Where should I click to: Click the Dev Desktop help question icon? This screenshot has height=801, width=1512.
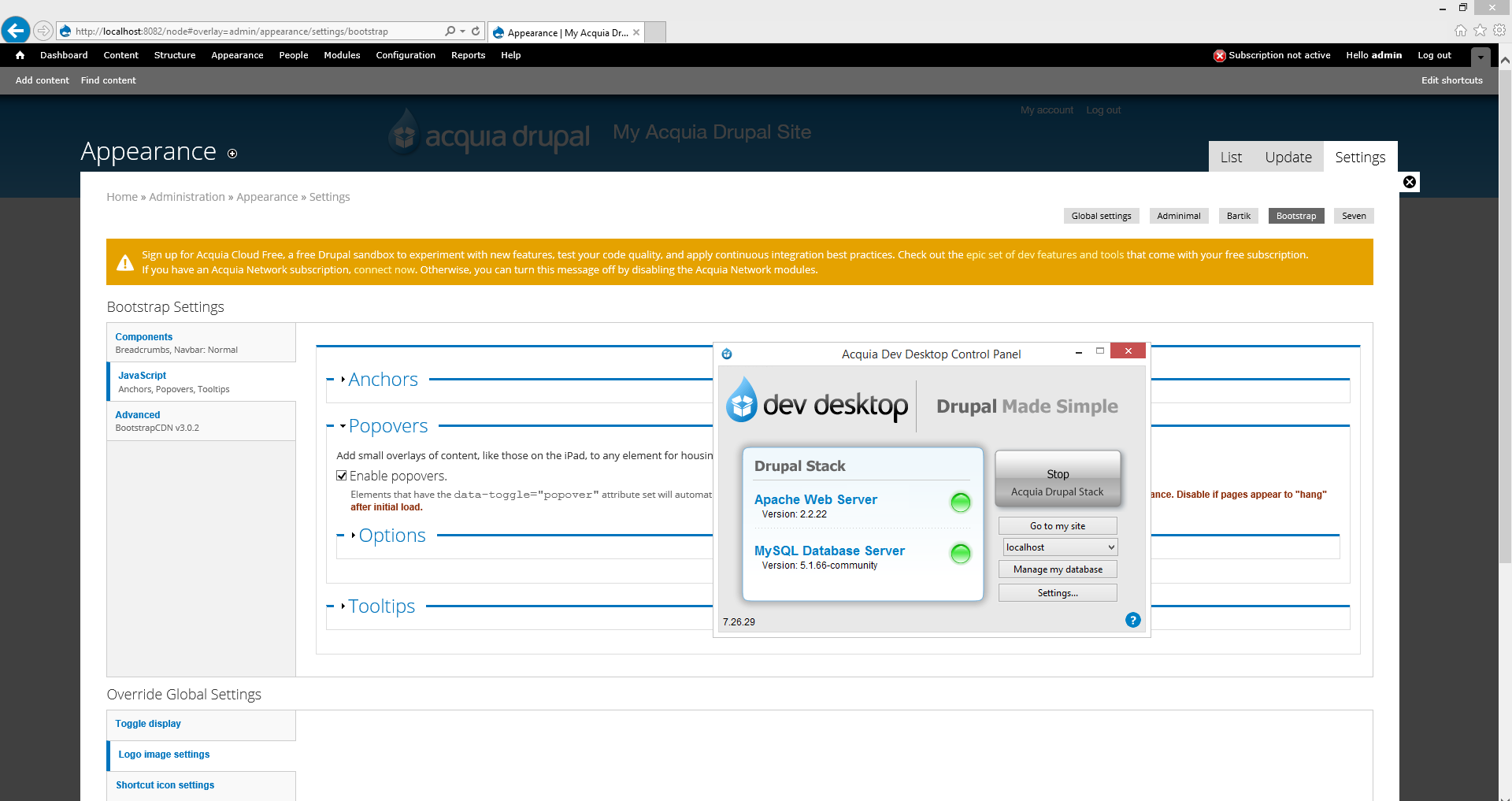point(1133,620)
